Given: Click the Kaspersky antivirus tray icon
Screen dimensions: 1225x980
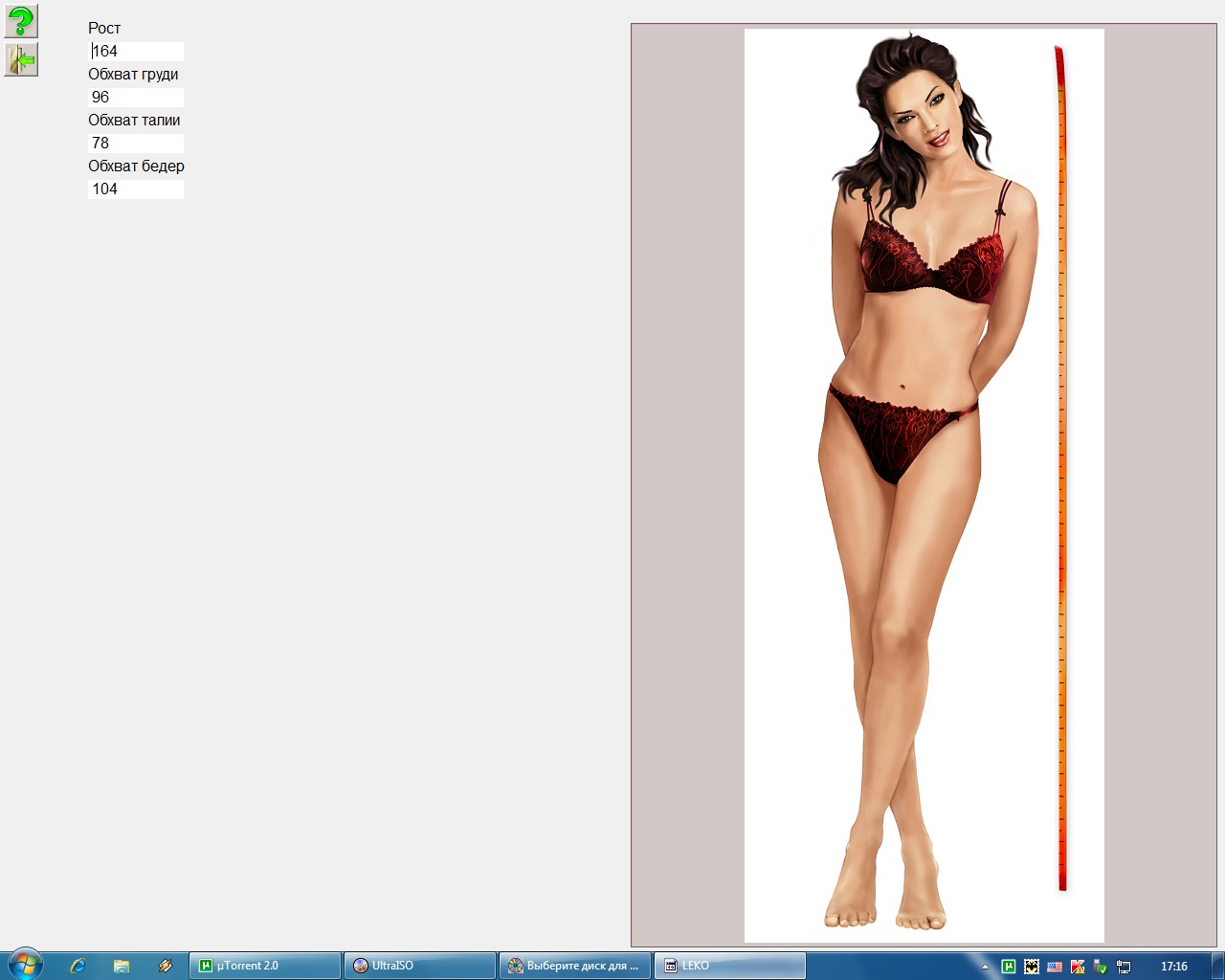Looking at the screenshot, I should pos(1078,967).
